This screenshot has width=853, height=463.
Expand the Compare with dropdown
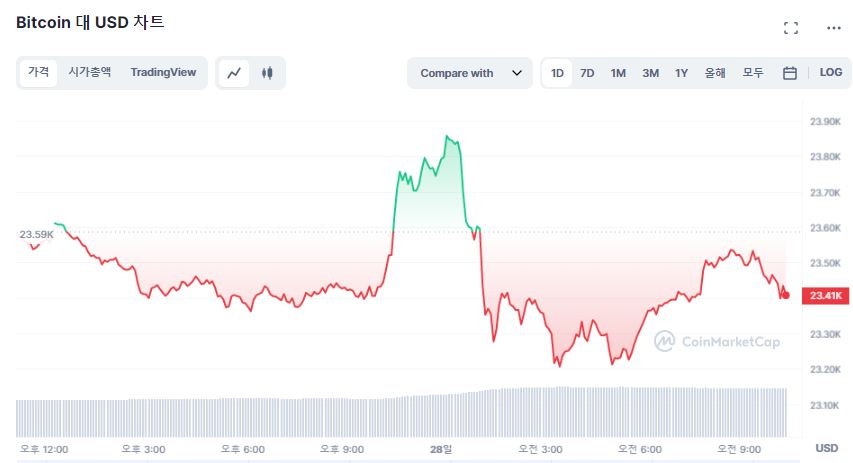[469, 73]
